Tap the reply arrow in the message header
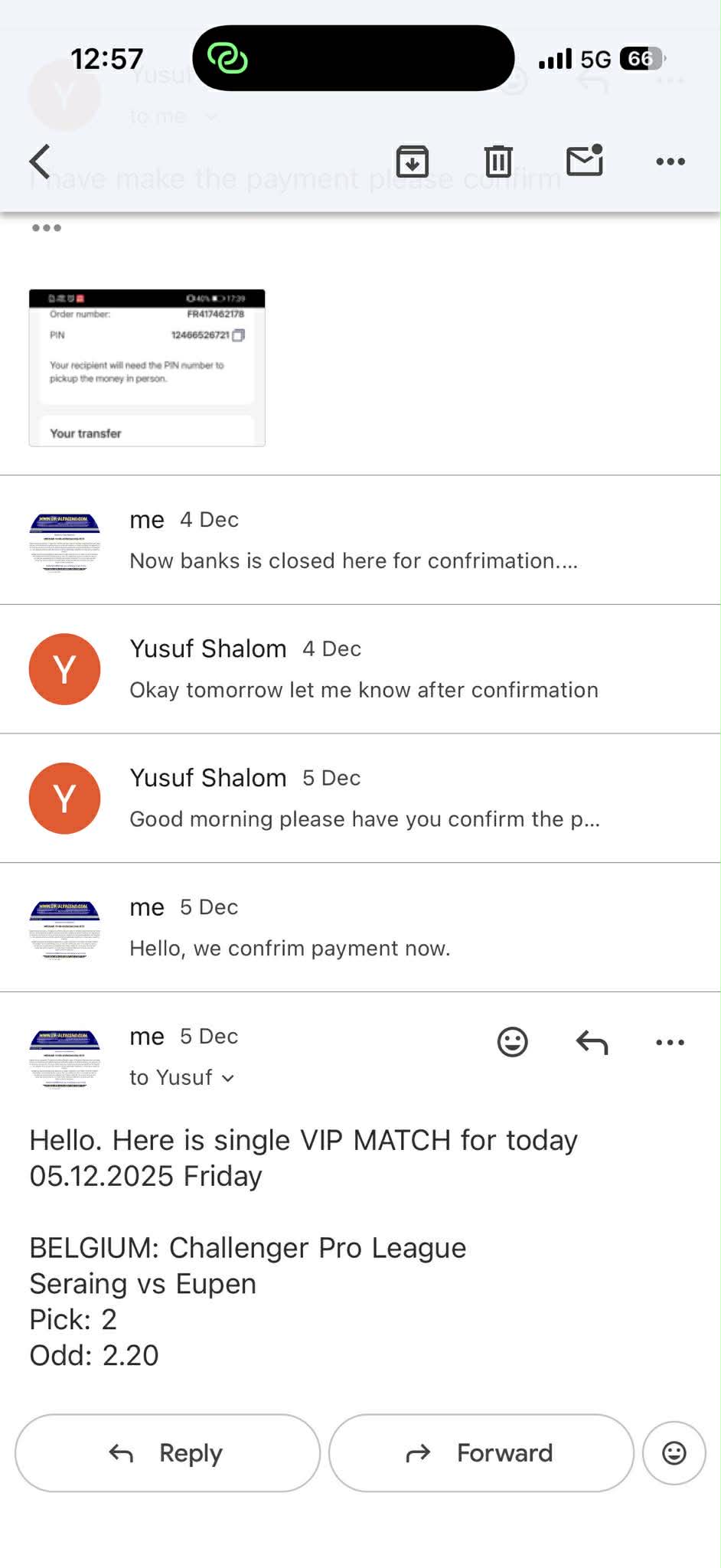The width and height of the screenshot is (721, 1568). tap(592, 1042)
